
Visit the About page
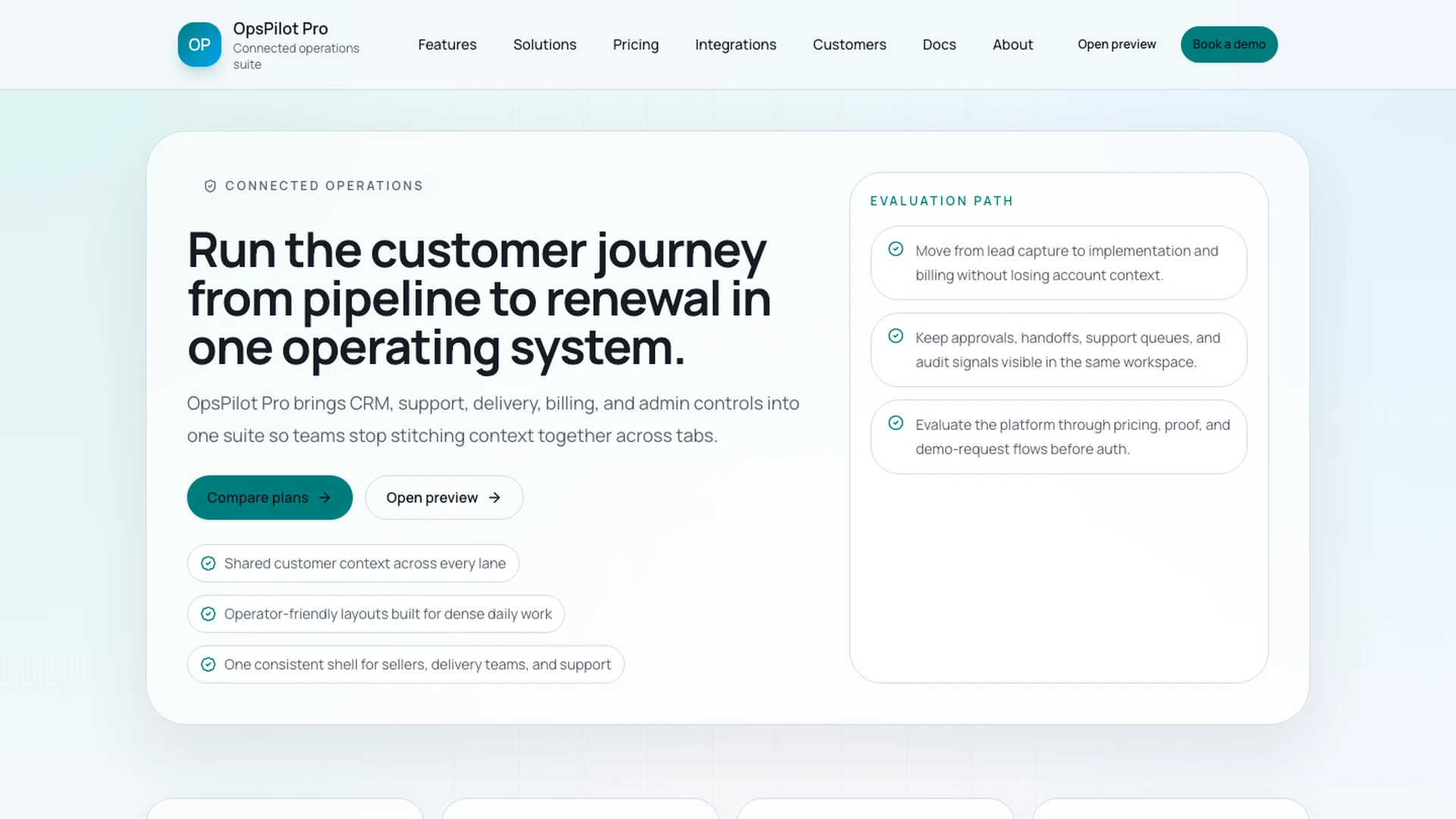pyautogui.click(x=1012, y=45)
